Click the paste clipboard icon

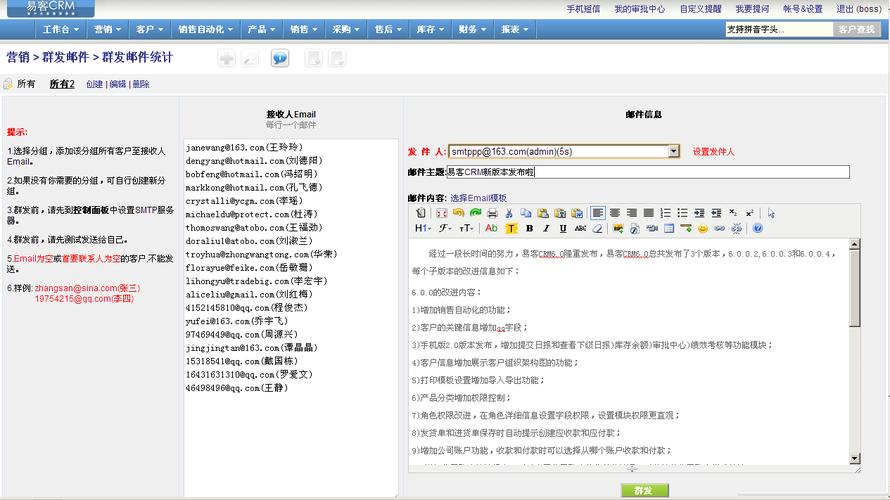click(x=543, y=213)
